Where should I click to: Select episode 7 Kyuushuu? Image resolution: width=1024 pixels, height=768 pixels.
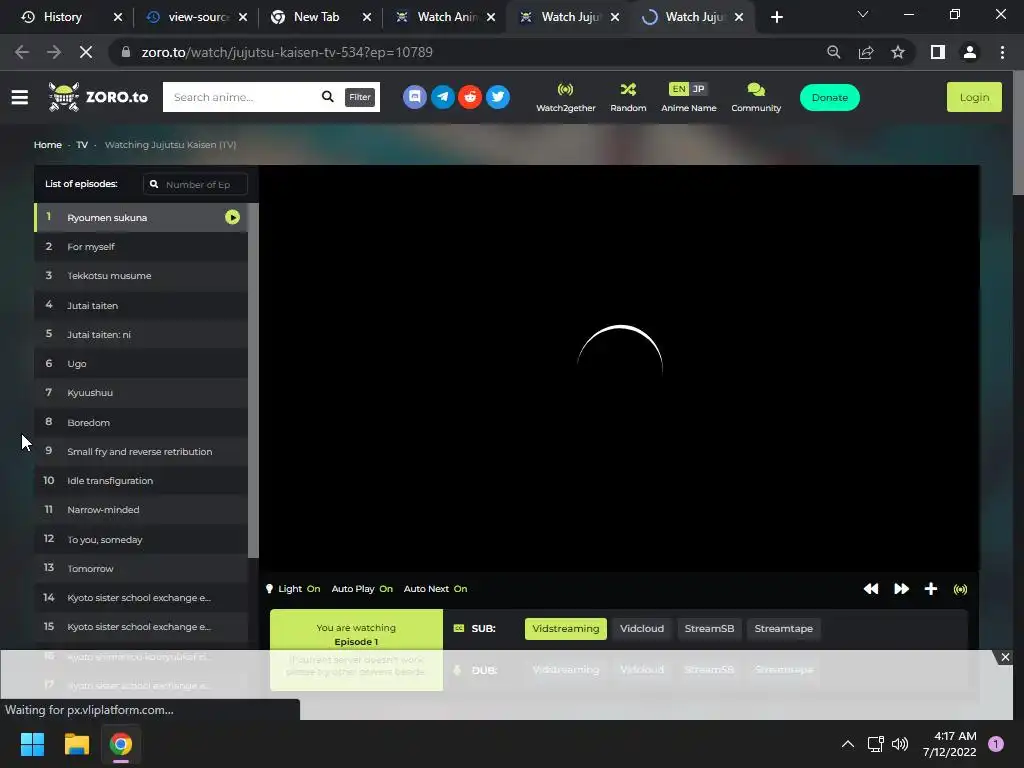141,392
